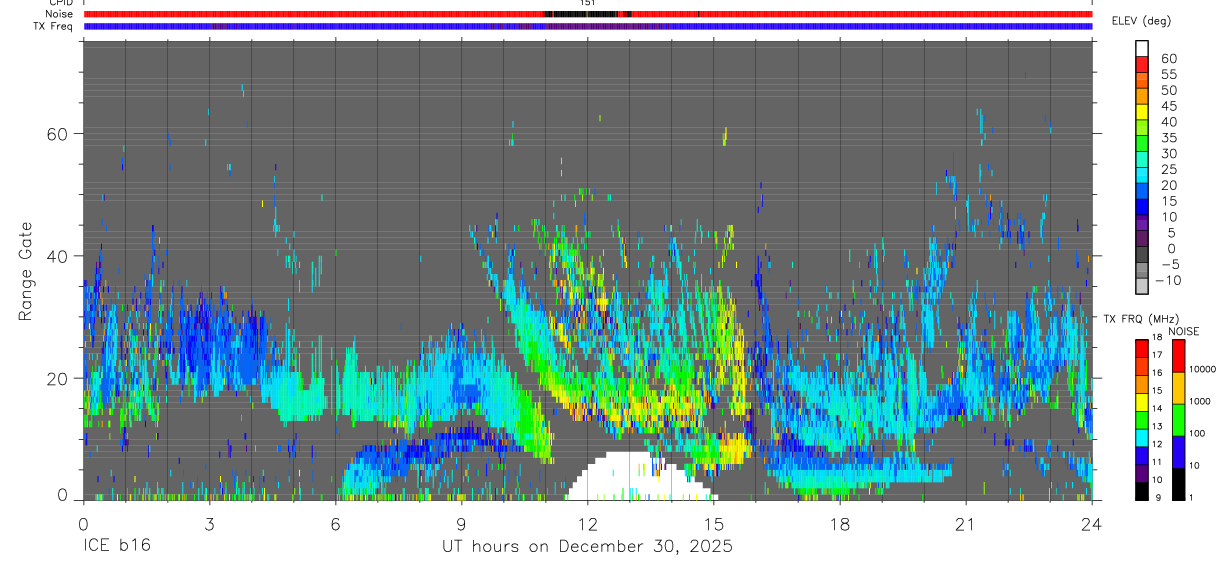Click the x-axis tick label '24'

click(1091, 524)
